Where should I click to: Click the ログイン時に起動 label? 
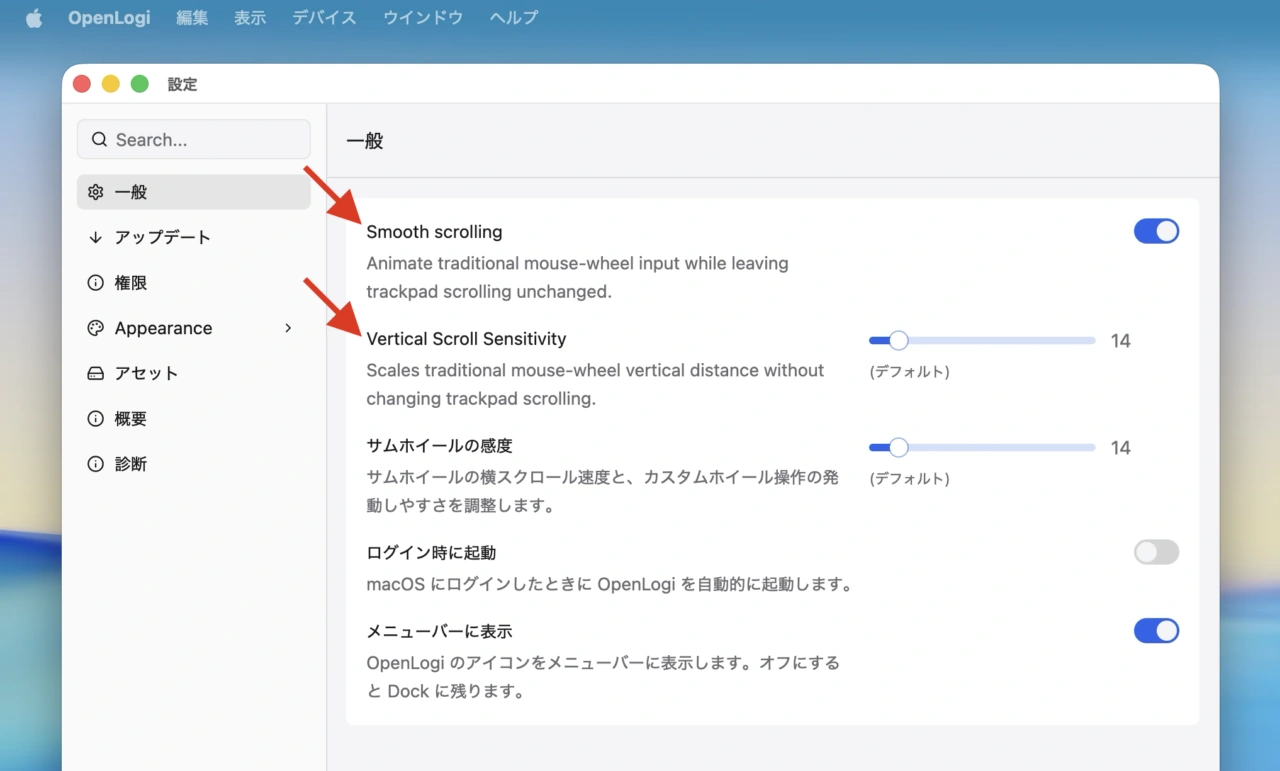(x=431, y=552)
